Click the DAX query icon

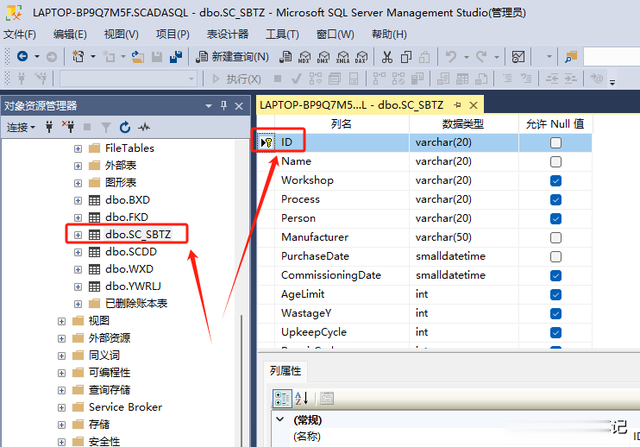tap(361, 57)
